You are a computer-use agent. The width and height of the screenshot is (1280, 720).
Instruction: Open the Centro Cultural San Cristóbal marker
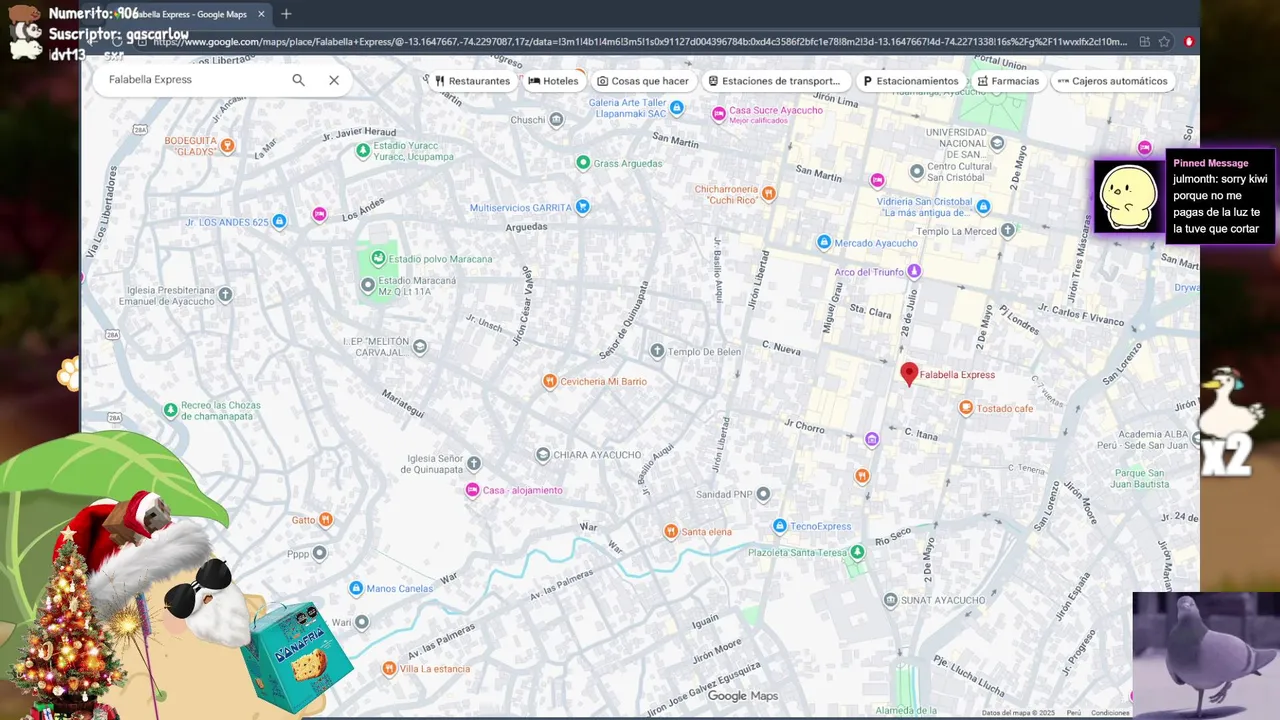point(917,172)
